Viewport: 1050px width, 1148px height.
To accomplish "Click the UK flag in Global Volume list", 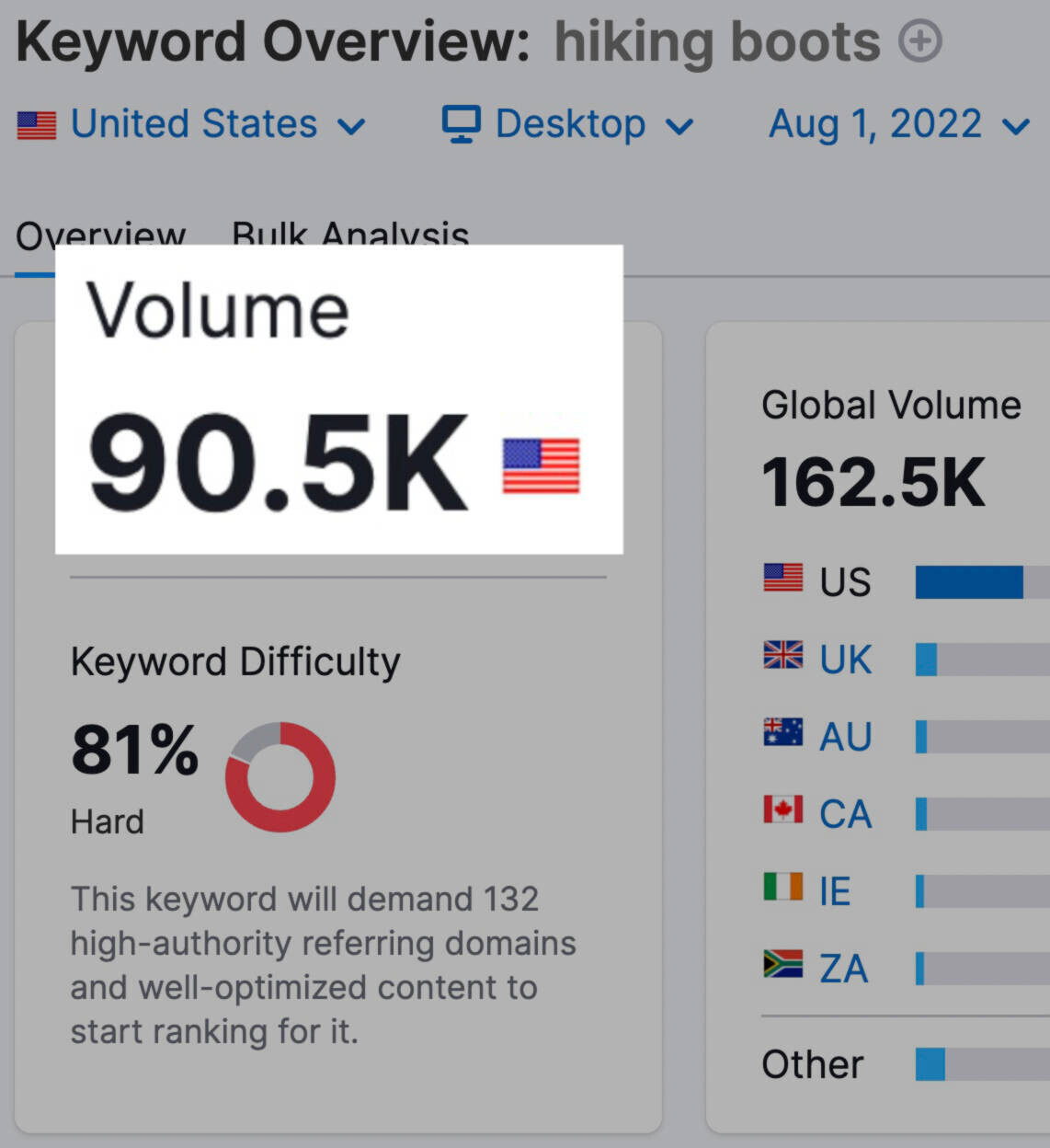I will pyautogui.click(x=782, y=655).
